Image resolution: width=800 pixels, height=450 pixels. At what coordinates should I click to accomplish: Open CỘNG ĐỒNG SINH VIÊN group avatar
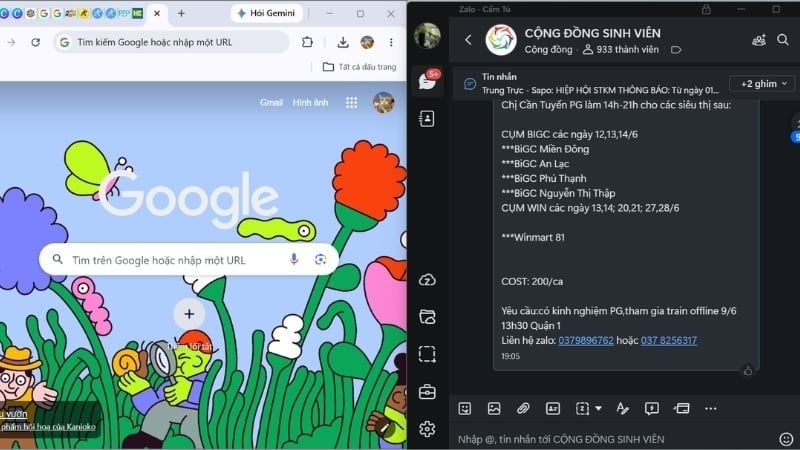[501, 40]
